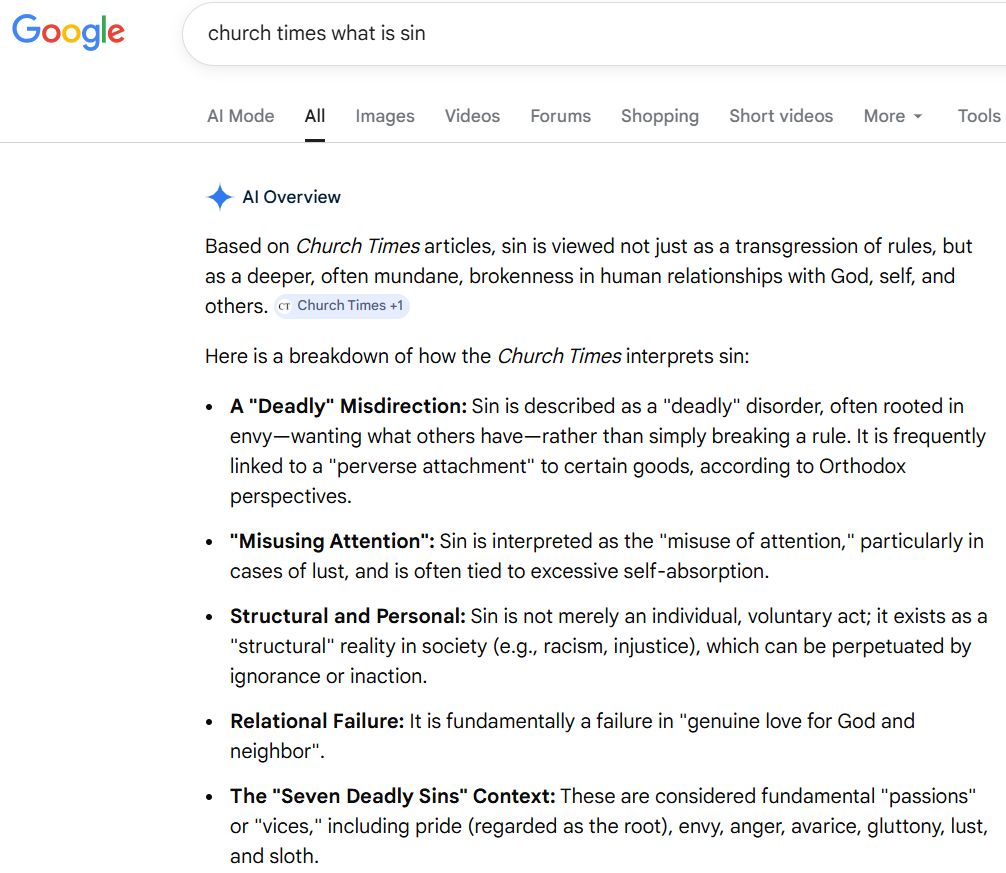
Task: Click the AI Overview heading label
Action: 291,197
